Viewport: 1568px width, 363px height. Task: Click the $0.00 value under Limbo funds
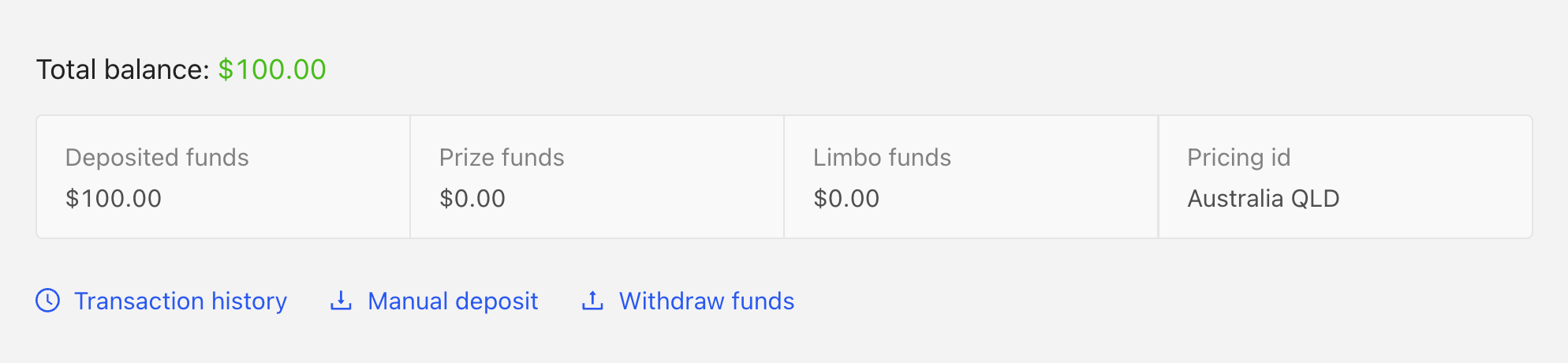coord(846,199)
